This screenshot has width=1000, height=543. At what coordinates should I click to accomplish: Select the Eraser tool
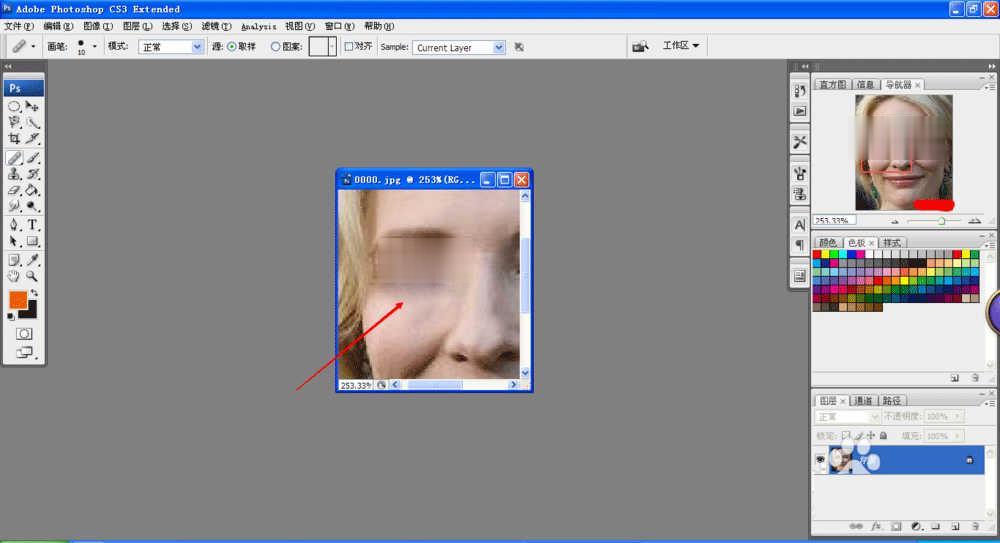(14, 190)
